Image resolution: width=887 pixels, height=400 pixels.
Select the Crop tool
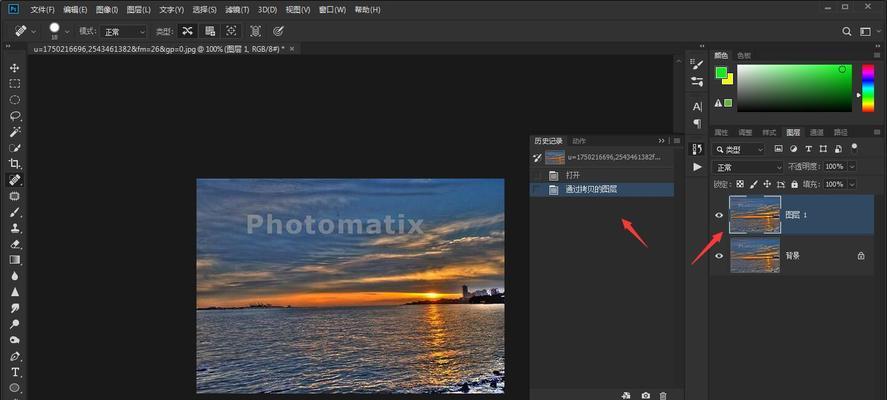tap(15, 164)
